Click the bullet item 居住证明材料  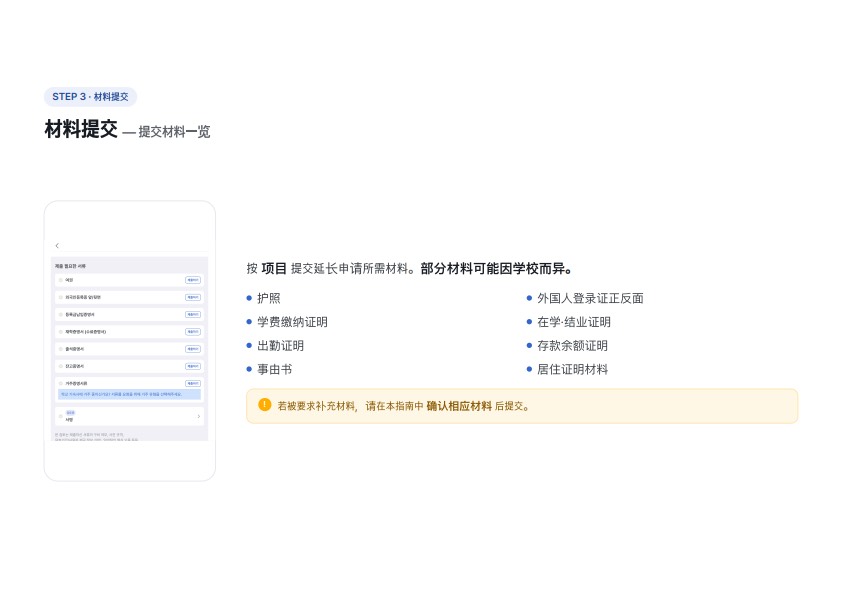pos(572,369)
